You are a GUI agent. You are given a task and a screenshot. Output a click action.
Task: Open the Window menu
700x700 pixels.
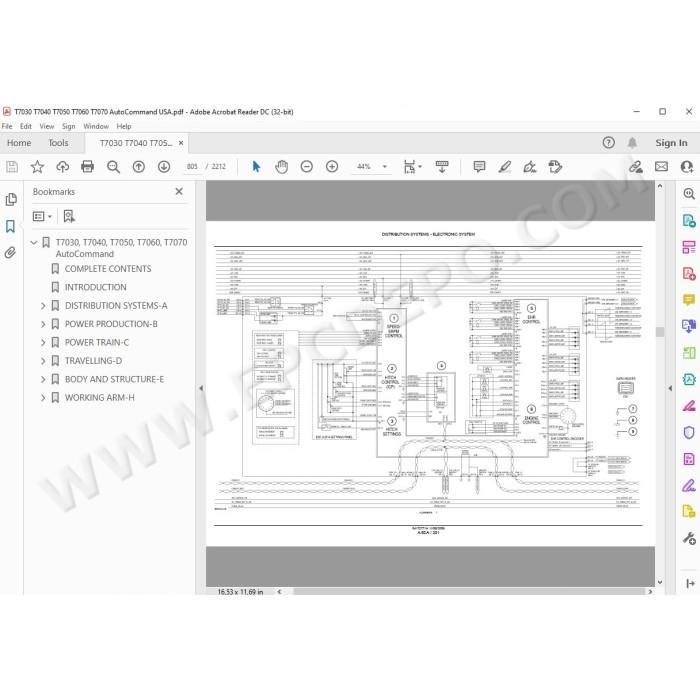coord(96,126)
